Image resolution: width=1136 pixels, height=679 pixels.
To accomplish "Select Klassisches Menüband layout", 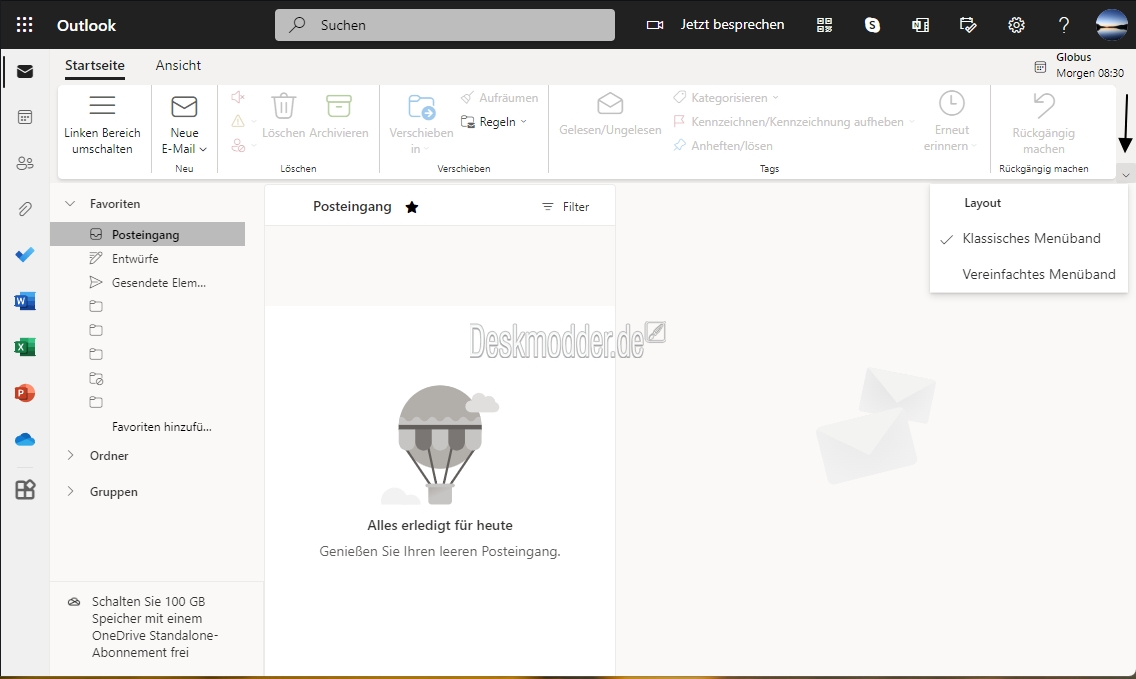I will point(1029,238).
